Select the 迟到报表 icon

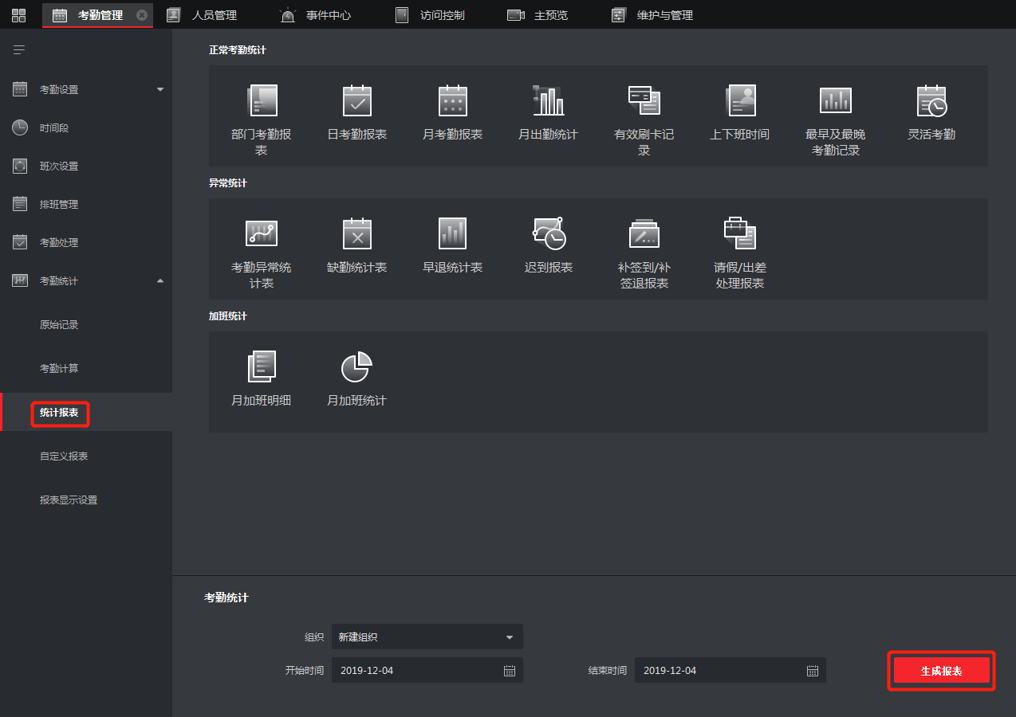548,234
